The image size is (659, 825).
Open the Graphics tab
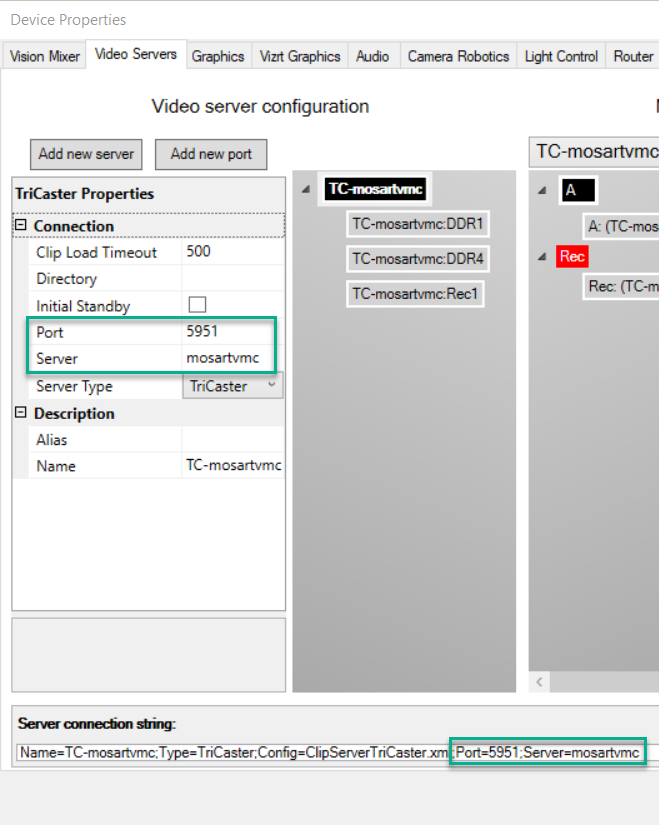(x=218, y=57)
